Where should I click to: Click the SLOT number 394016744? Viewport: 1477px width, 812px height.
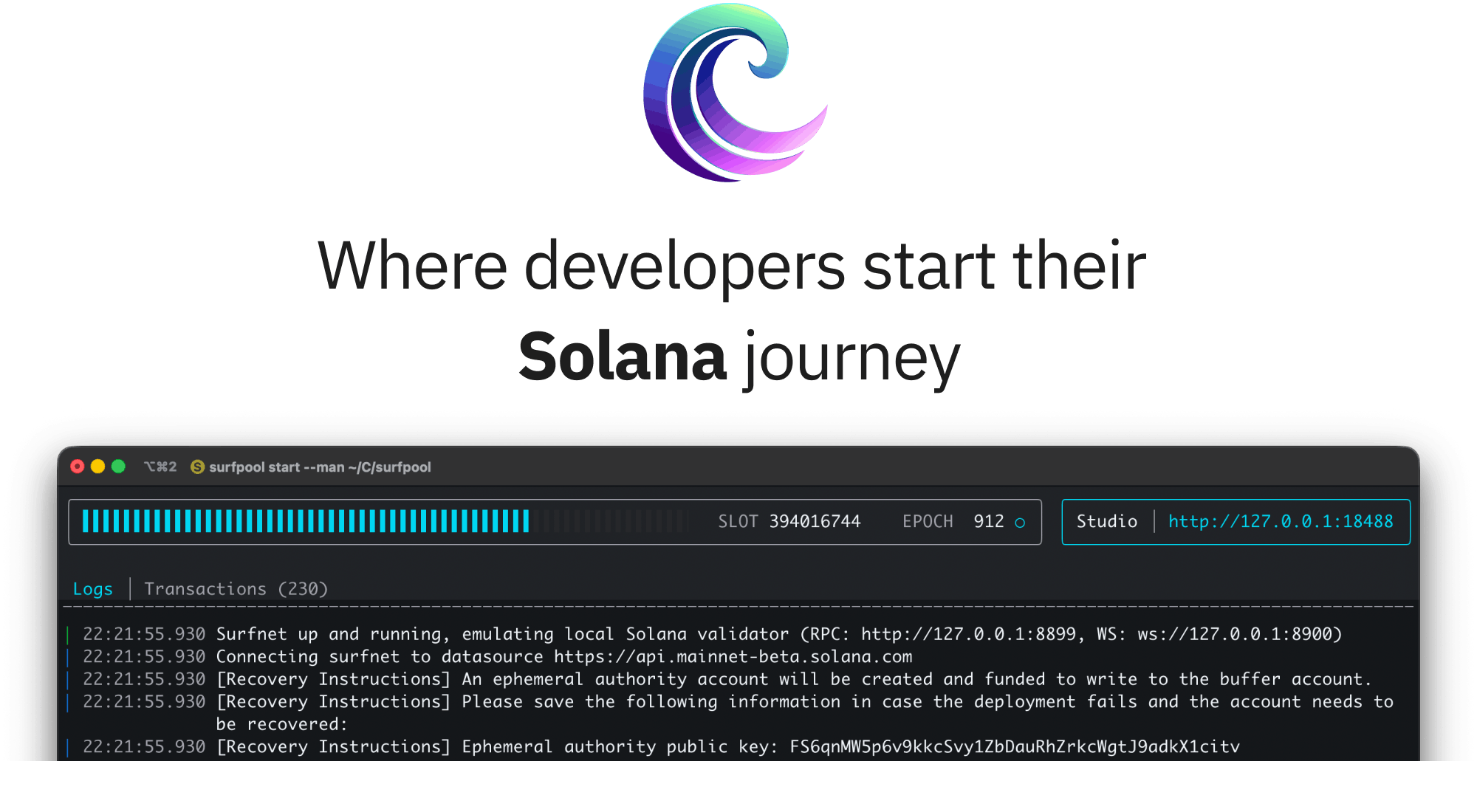pos(815,522)
